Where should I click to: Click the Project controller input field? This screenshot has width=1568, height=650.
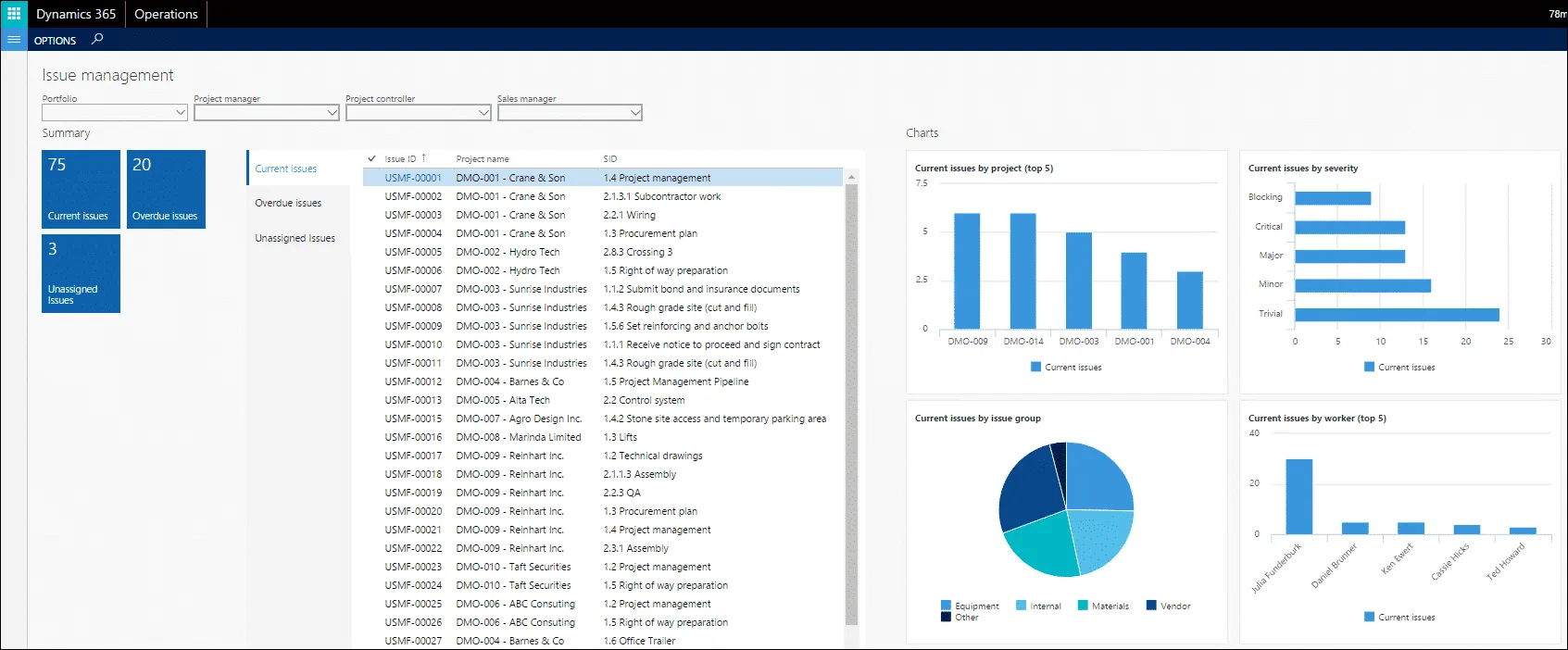pyautogui.click(x=411, y=113)
